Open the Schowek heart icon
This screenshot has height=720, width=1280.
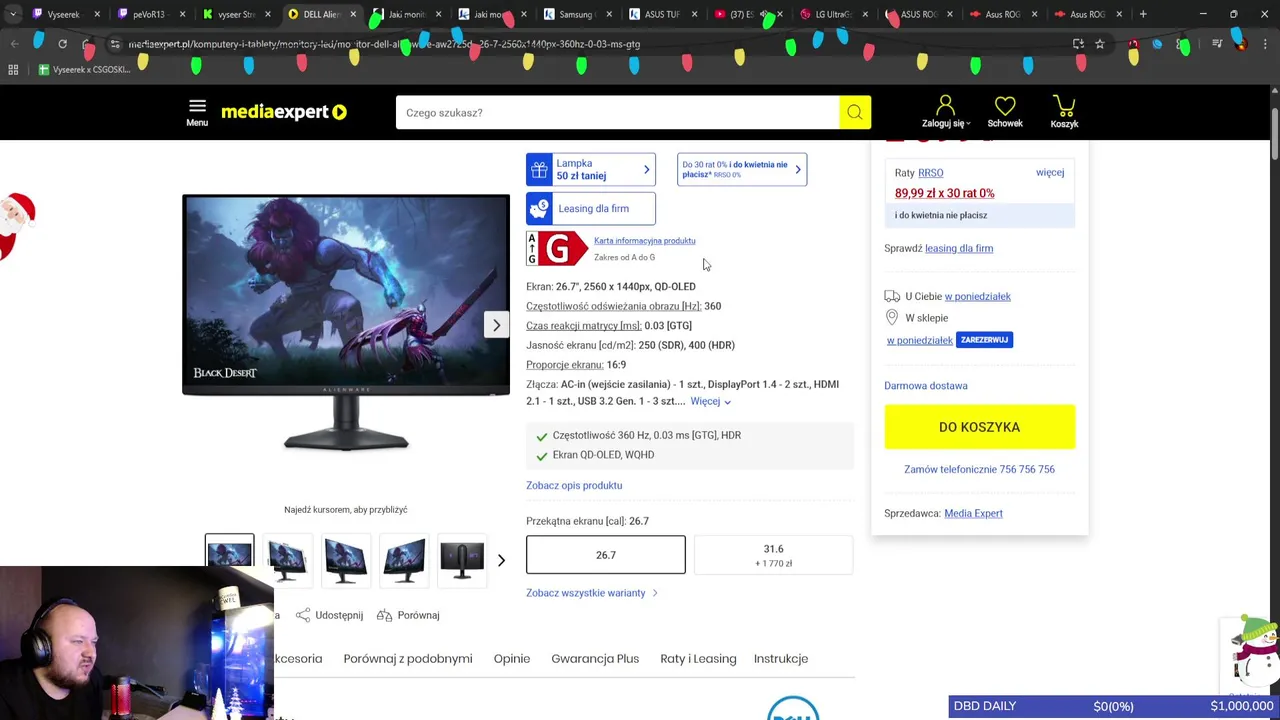[x=1005, y=105]
